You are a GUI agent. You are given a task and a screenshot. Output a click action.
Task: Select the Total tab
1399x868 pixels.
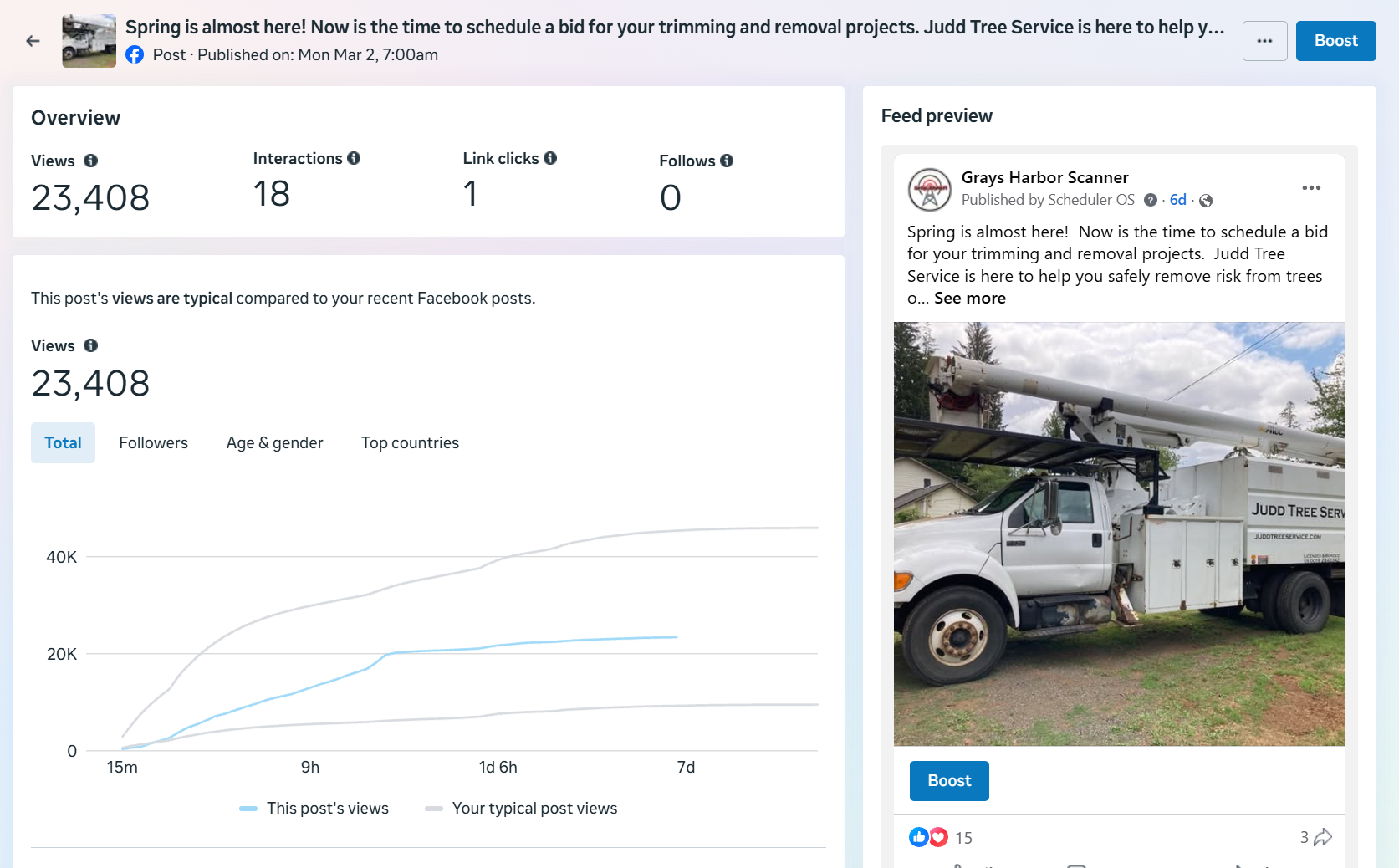pos(63,442)
